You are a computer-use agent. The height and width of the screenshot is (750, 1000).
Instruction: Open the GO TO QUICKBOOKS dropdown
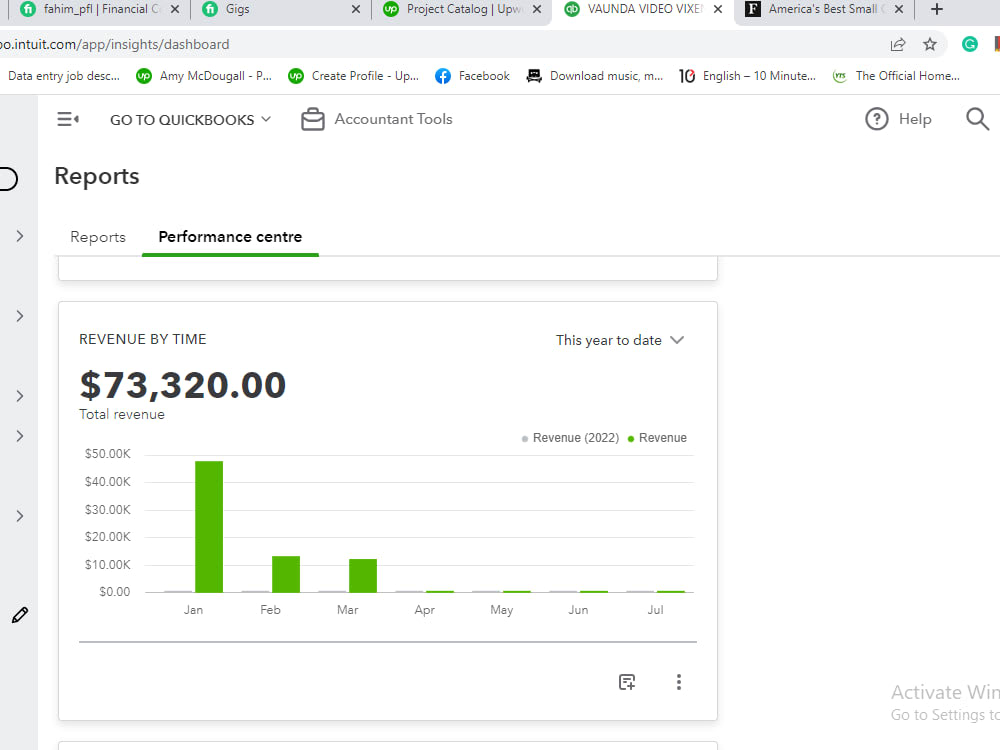coord(190,120)
